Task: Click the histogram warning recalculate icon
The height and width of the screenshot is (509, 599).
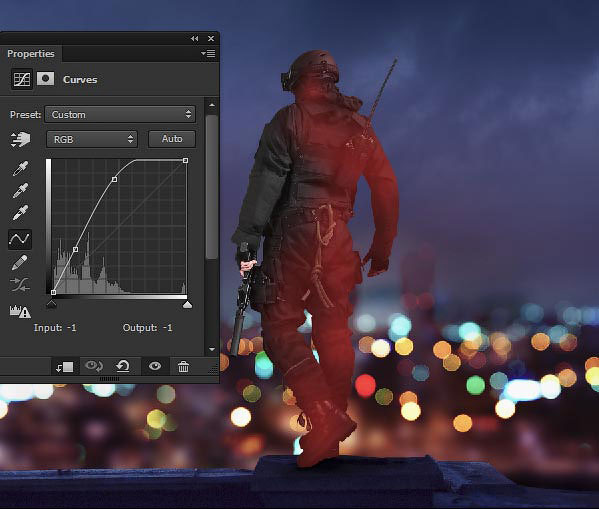Action: coord(20,311)
